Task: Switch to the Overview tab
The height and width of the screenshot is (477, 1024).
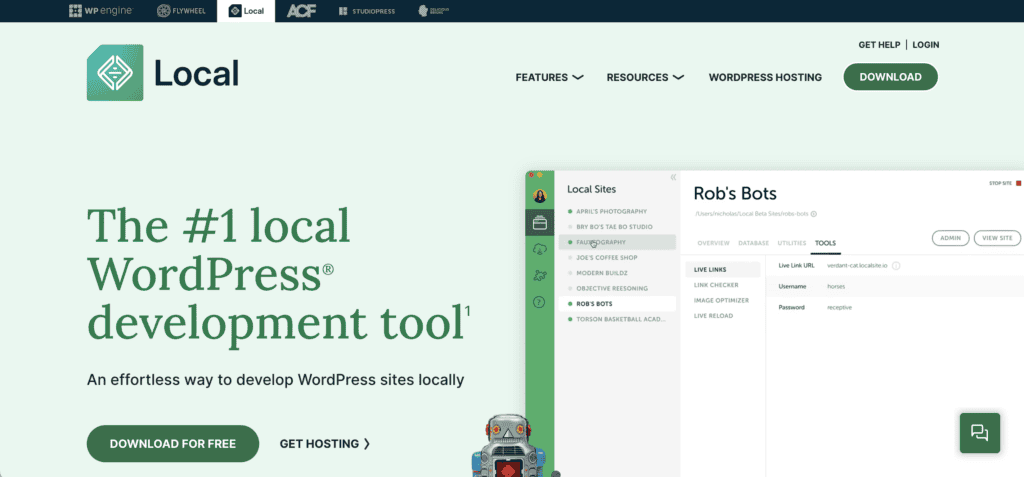Action: [x=713, y=243]
